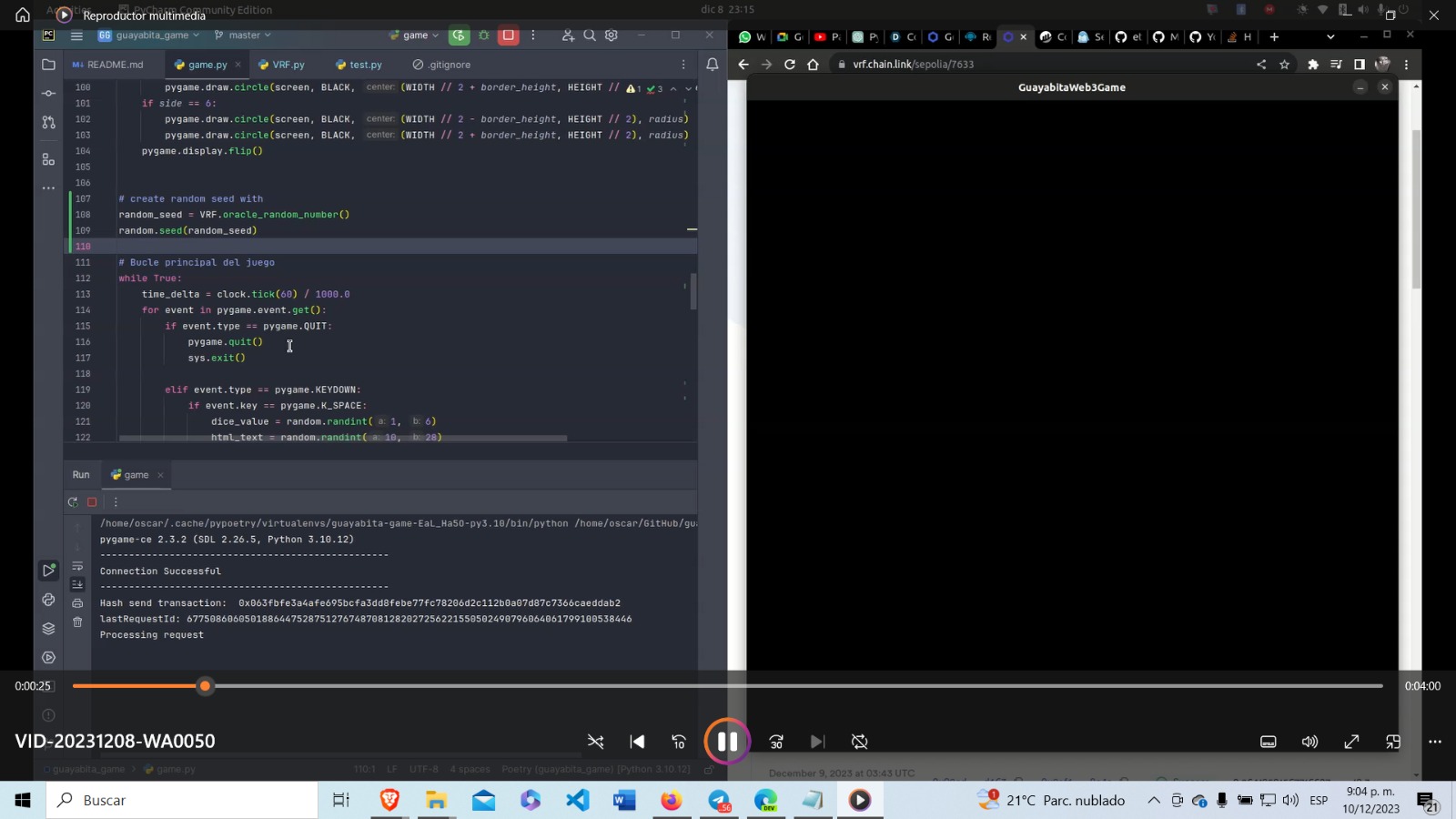Close GuayabitaWeb3Game window
The height and width of the screenshot is (819, 1456).
[1385, 87]
